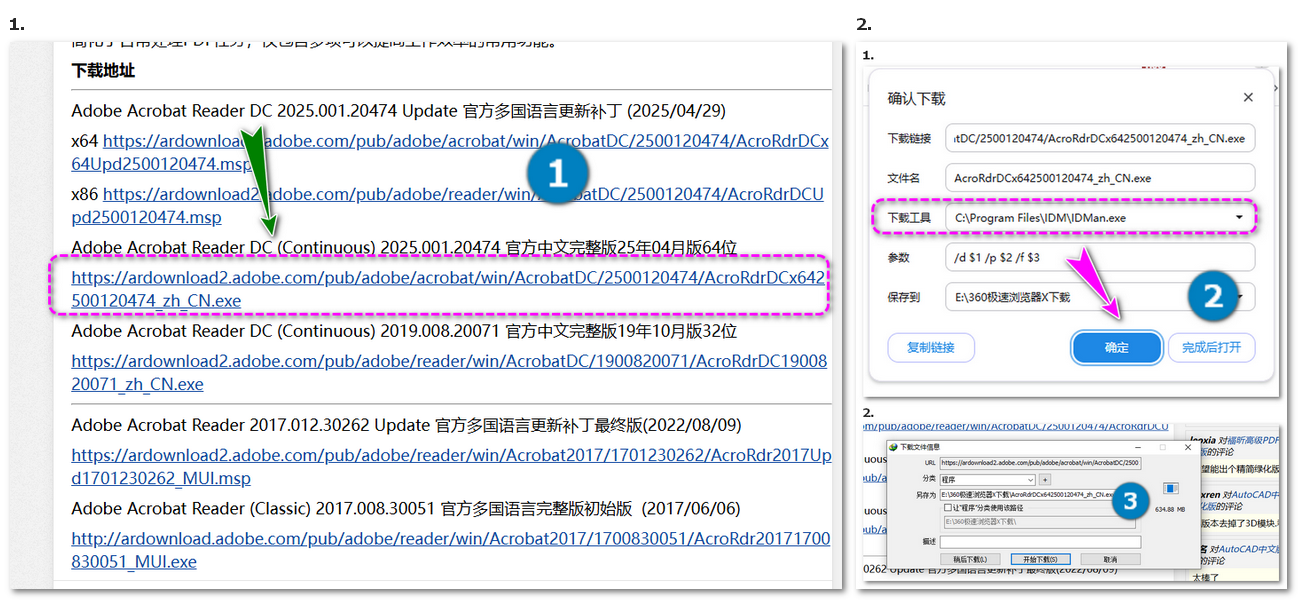Click the URL field in 下载文件信息 window
The width and height of the screenshot is (1298, 600).
[1040, 464]
